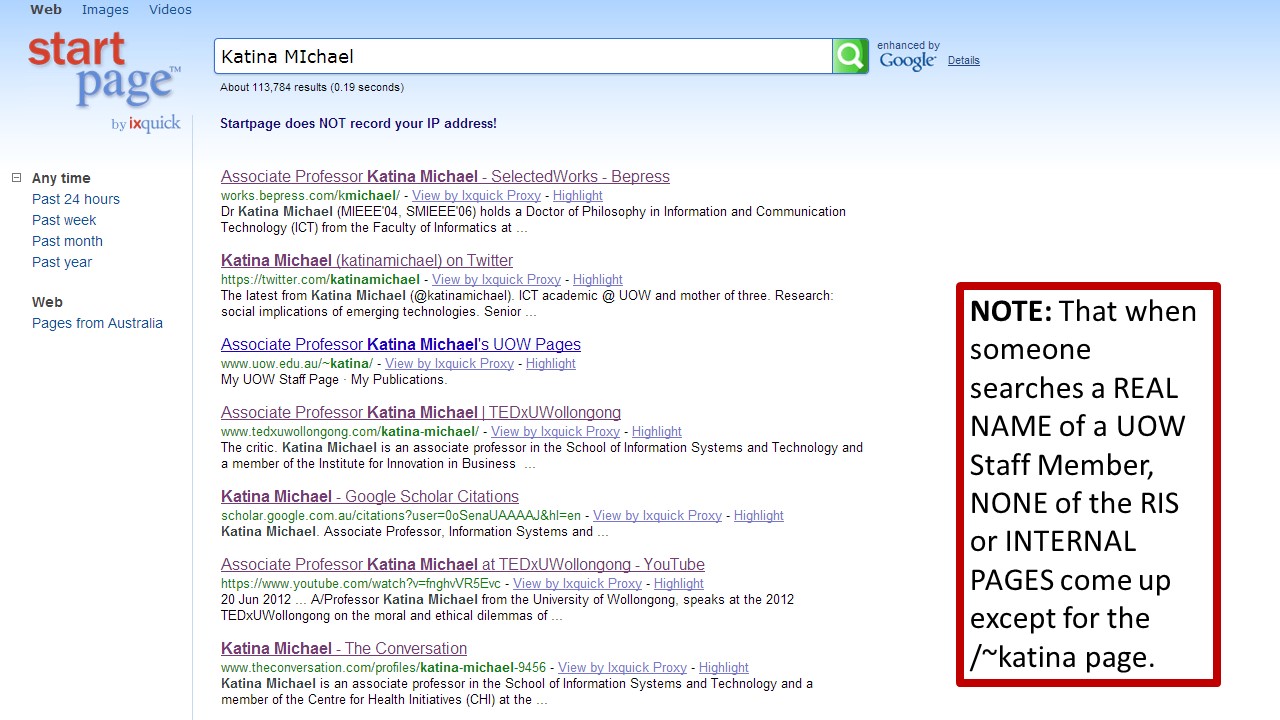Click Highlight for the Bepress result
This screenshot has height=720, width=1280.
(578, 196)
